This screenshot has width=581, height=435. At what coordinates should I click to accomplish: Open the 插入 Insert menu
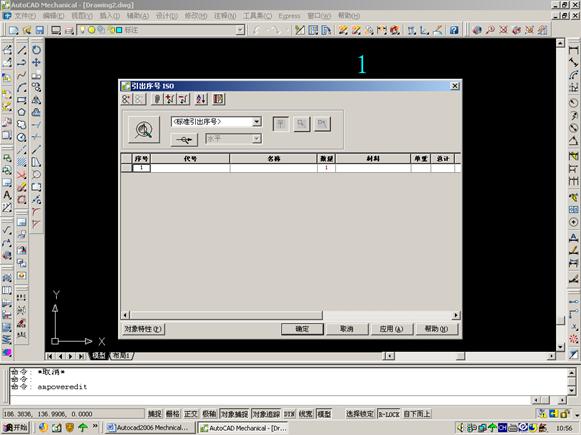[x=110, y=16]
